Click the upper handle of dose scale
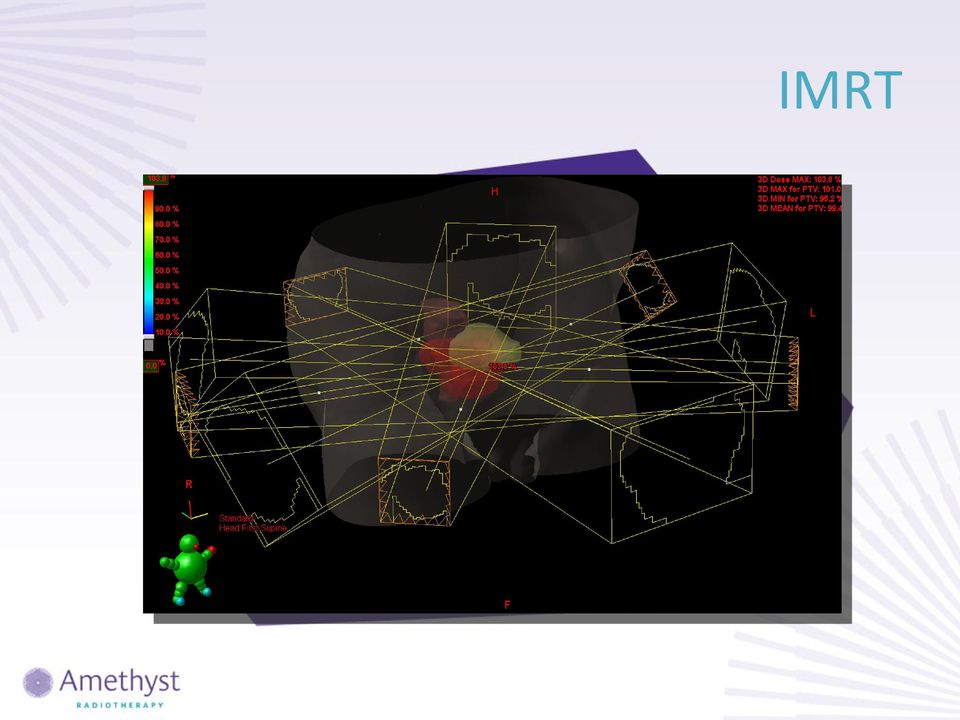This screenshot has height=720, width=960. (x=149, y=190)
